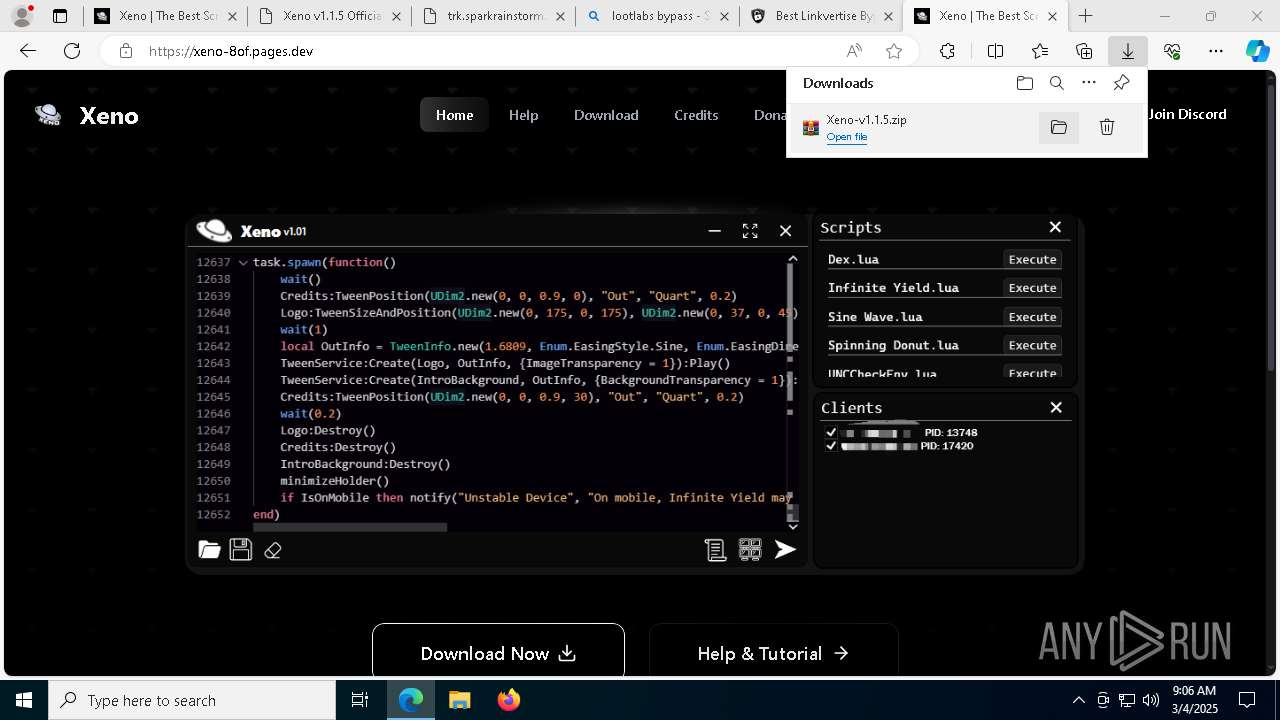The height and width of the screenshot is (720, 1280).
Task: Click the eraser clear icon in Xeno editor
Action: 273,550
